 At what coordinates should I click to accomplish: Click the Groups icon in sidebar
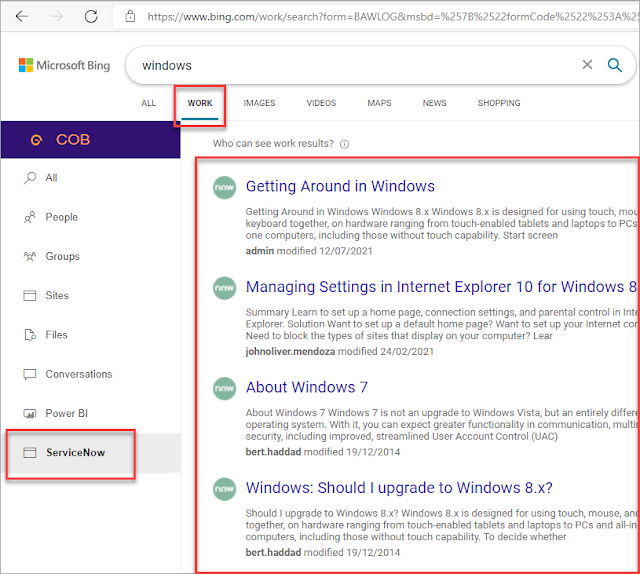click(x=30, y=256)
